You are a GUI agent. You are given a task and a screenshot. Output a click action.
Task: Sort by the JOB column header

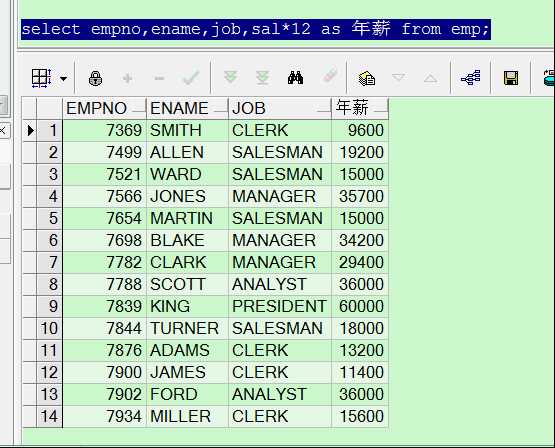coord(280,108)
